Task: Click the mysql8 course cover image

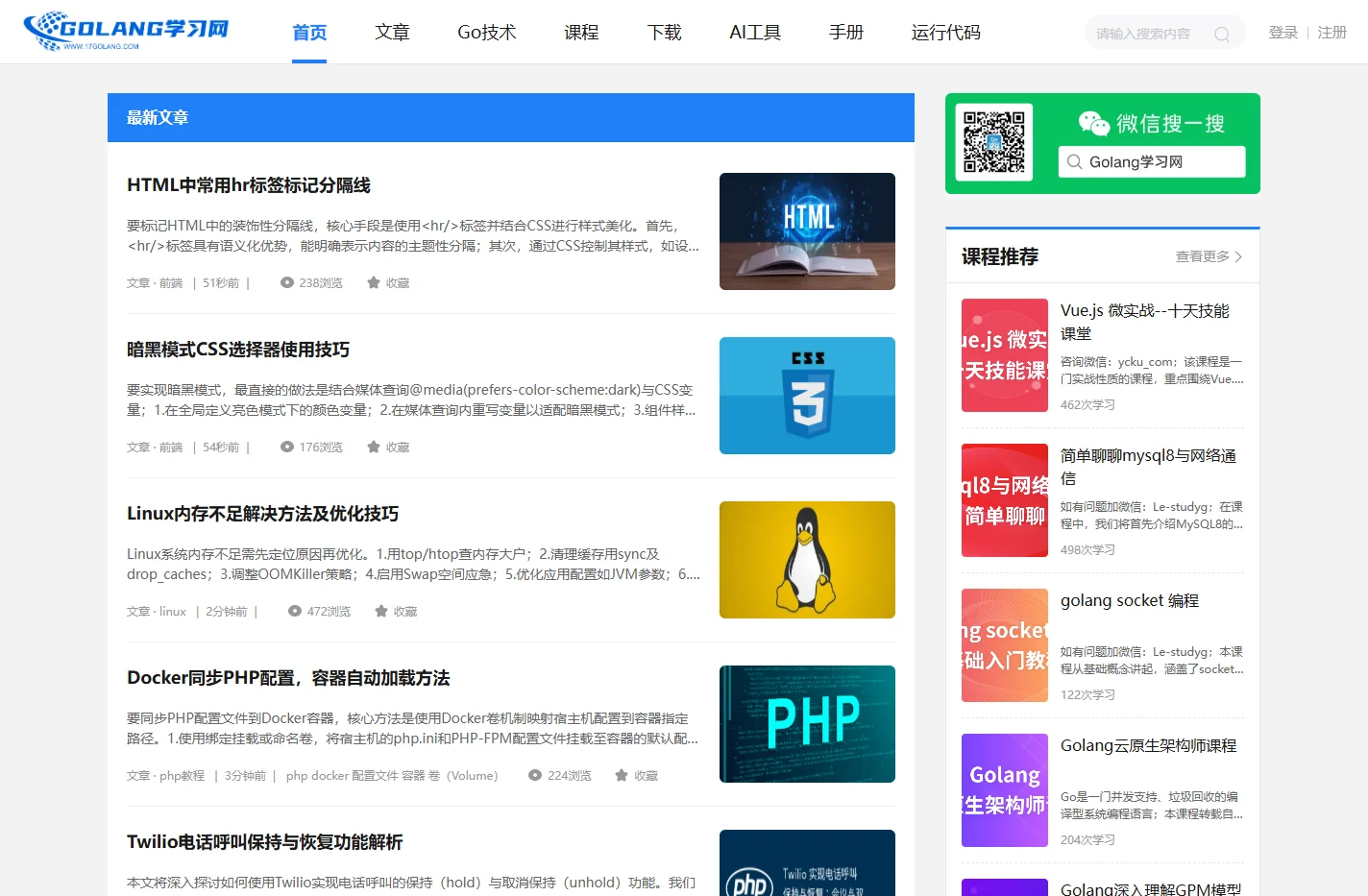Action: click(1005, 500)
